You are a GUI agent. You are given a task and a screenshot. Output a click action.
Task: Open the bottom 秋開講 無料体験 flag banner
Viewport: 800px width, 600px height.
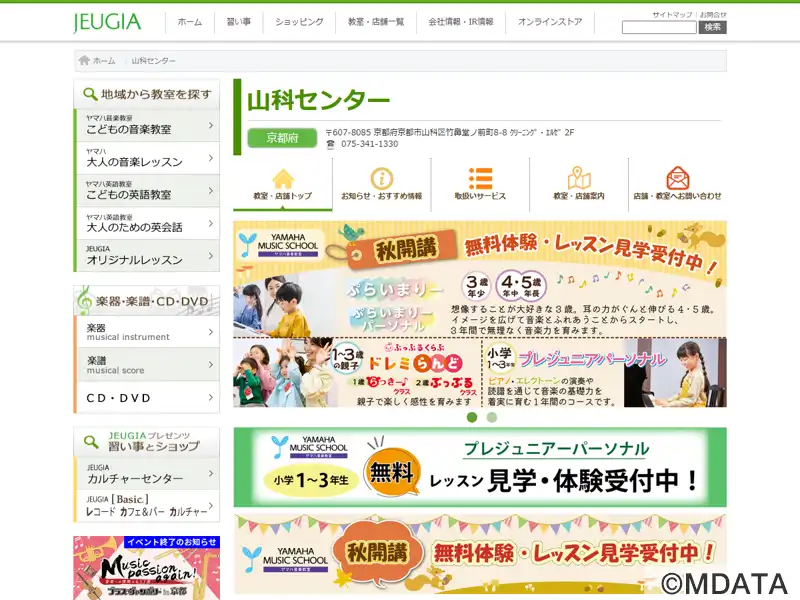pyautogui.click(x=480, y=554)
